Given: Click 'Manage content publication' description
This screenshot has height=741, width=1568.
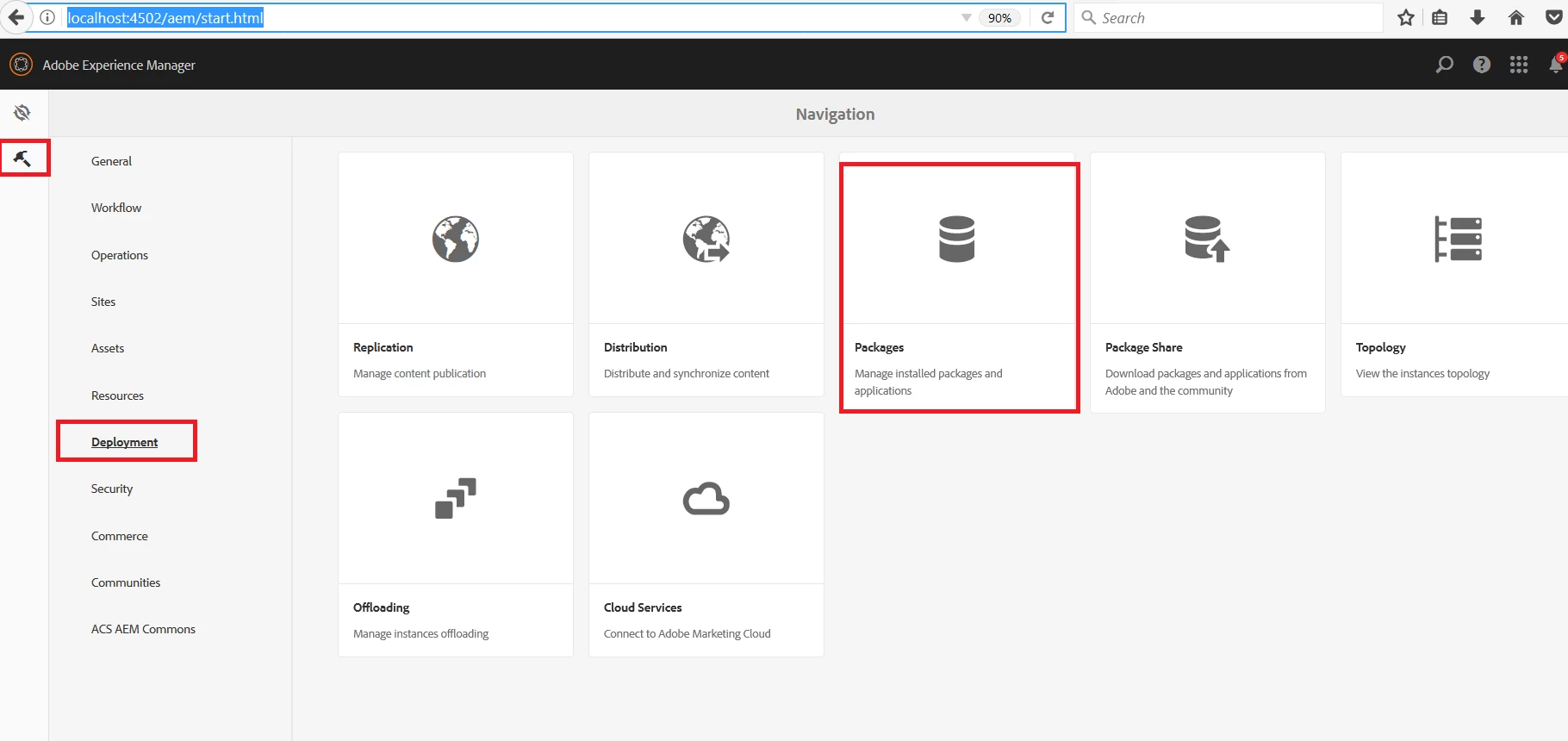Looking at the screenshot, I should click(420, 373).
